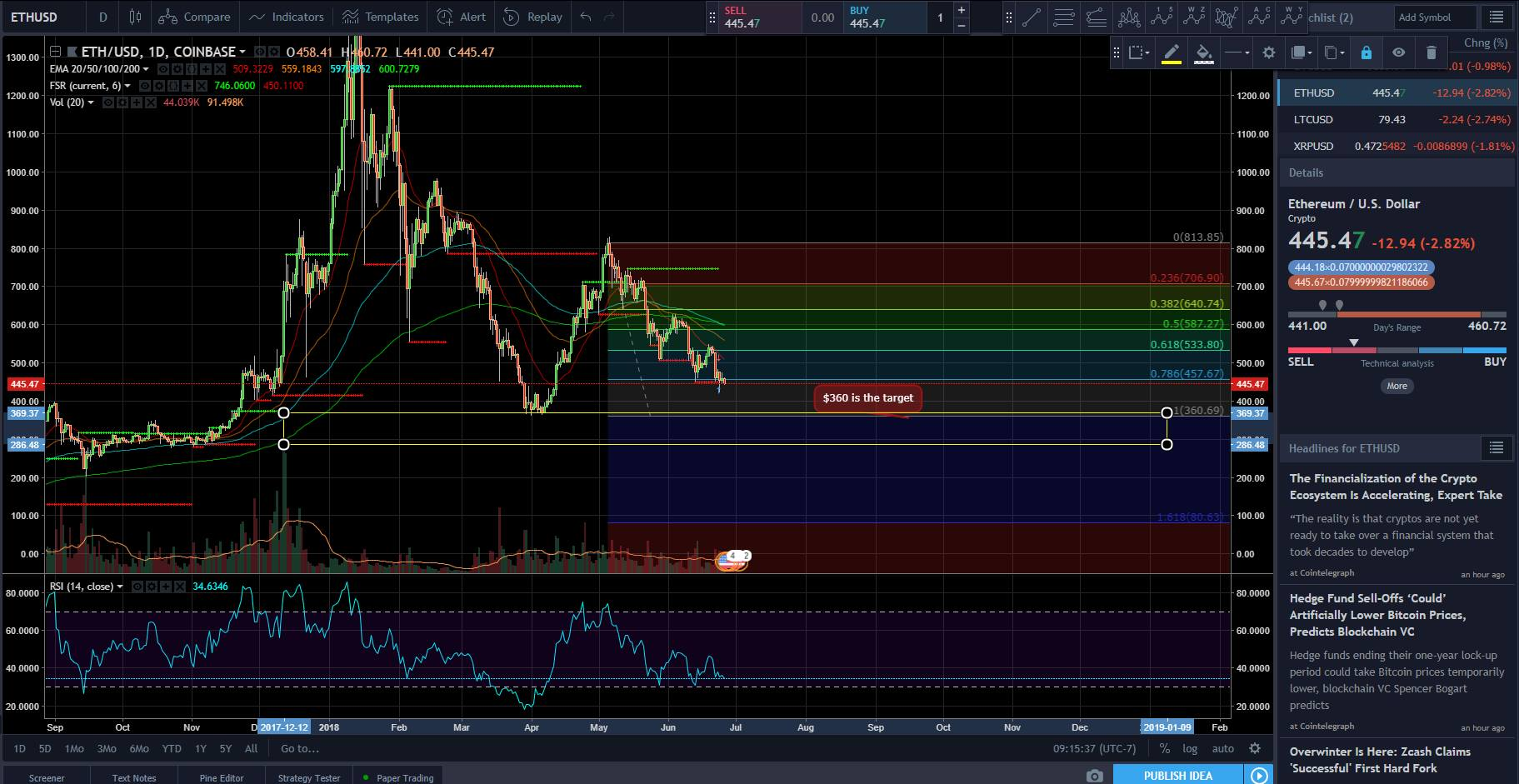The width and height of the screenshot is (1519, 784).
Task: Open the visual order layers dropdown
Action: coord(1301,52)
